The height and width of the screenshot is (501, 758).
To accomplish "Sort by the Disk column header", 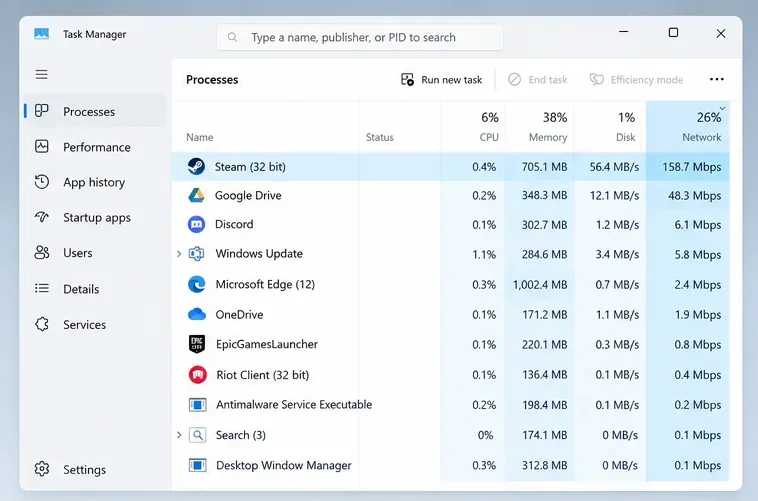I will 626,137.
